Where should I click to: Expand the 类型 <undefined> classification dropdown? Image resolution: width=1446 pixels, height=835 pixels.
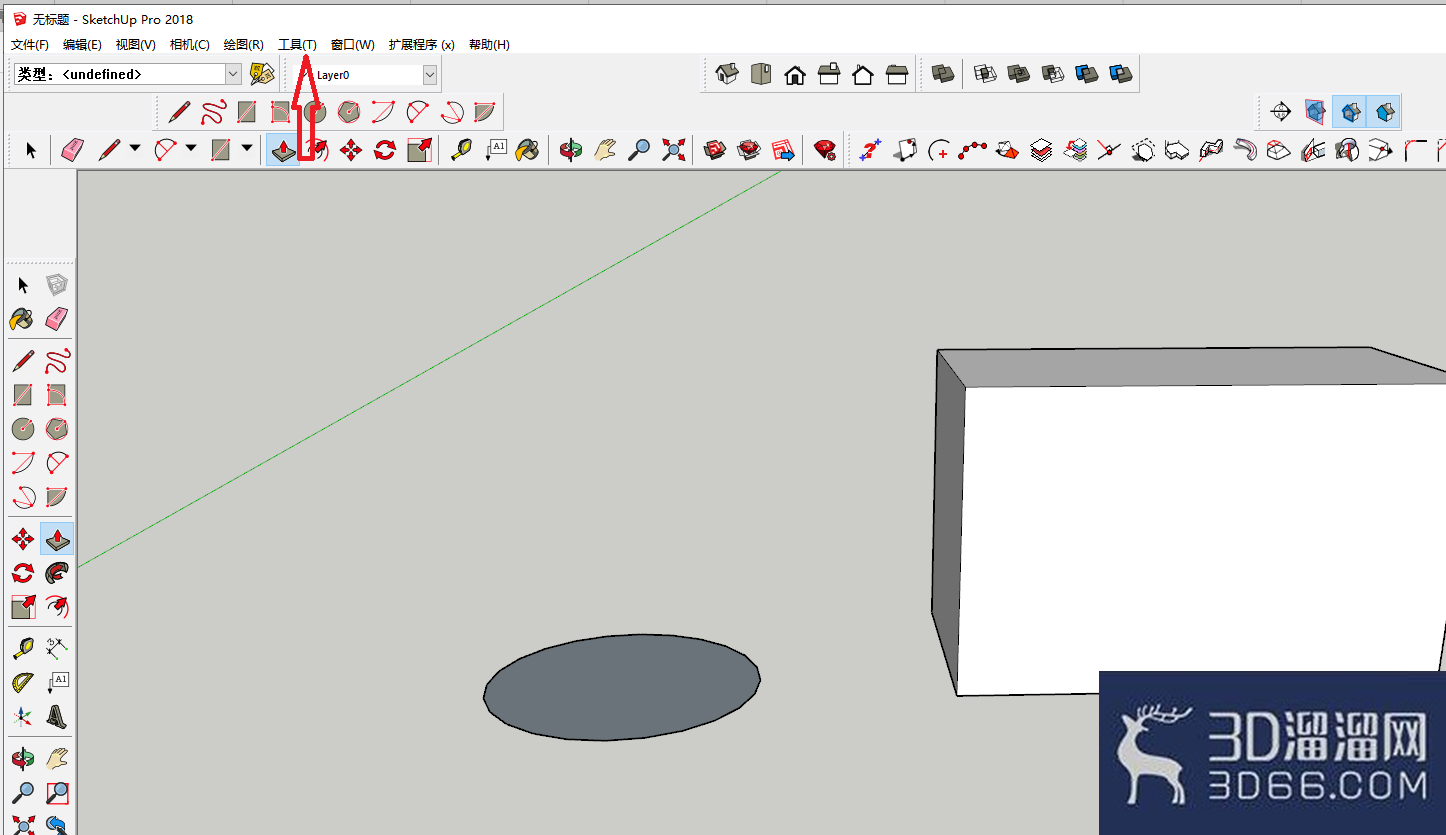[233, 74]
